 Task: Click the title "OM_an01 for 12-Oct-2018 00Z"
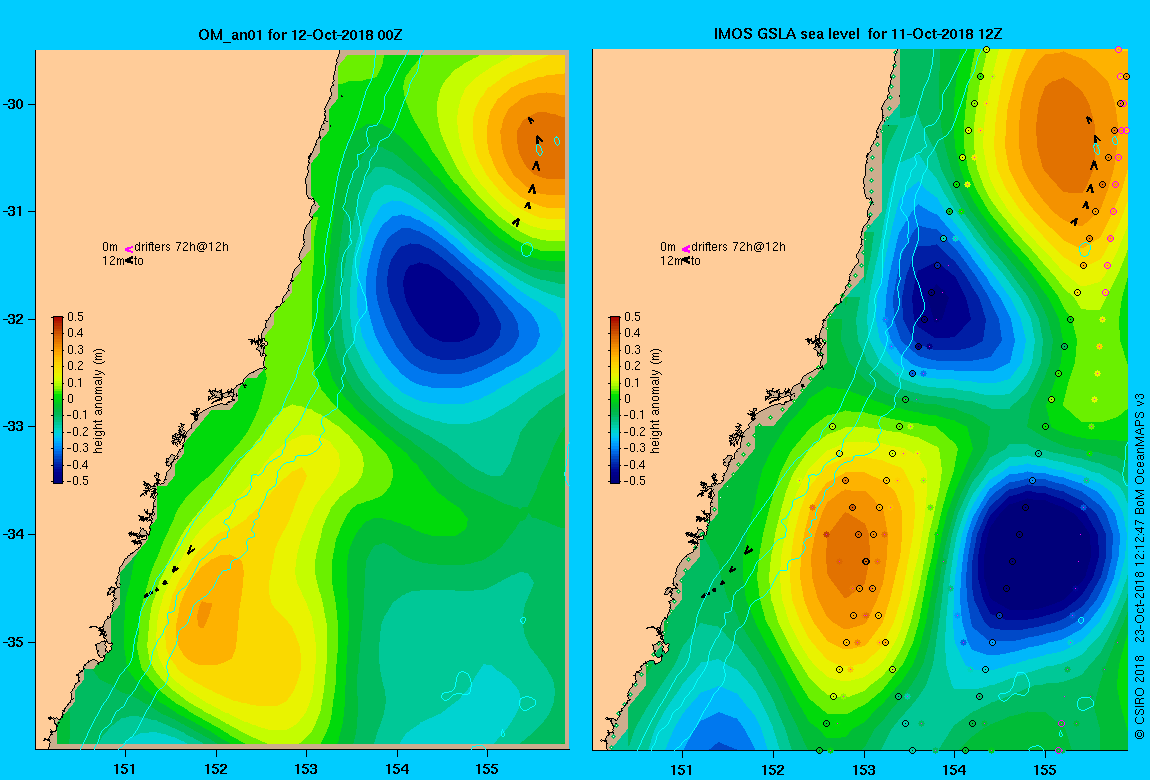click(300, 34)
